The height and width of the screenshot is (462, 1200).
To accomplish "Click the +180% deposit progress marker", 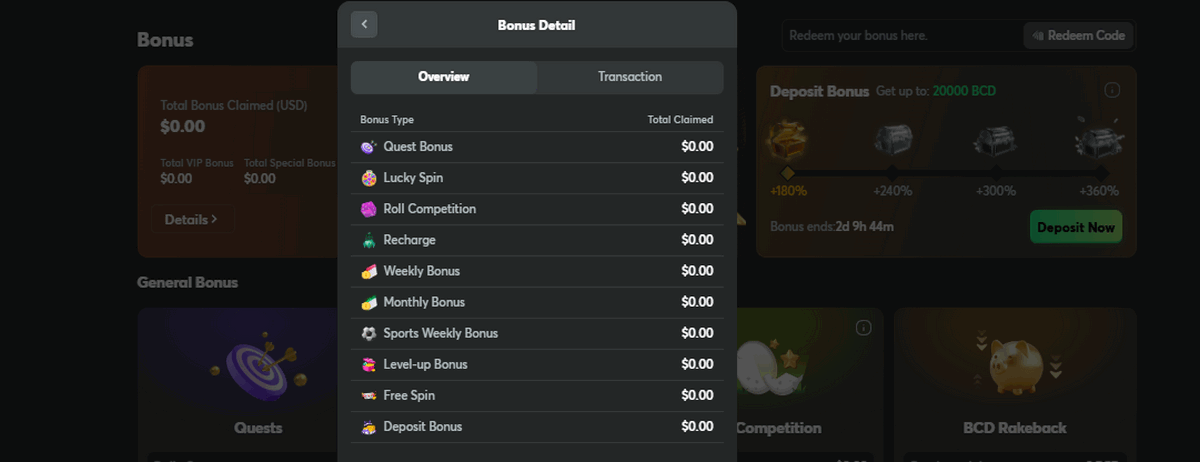I will coord(788,172).
